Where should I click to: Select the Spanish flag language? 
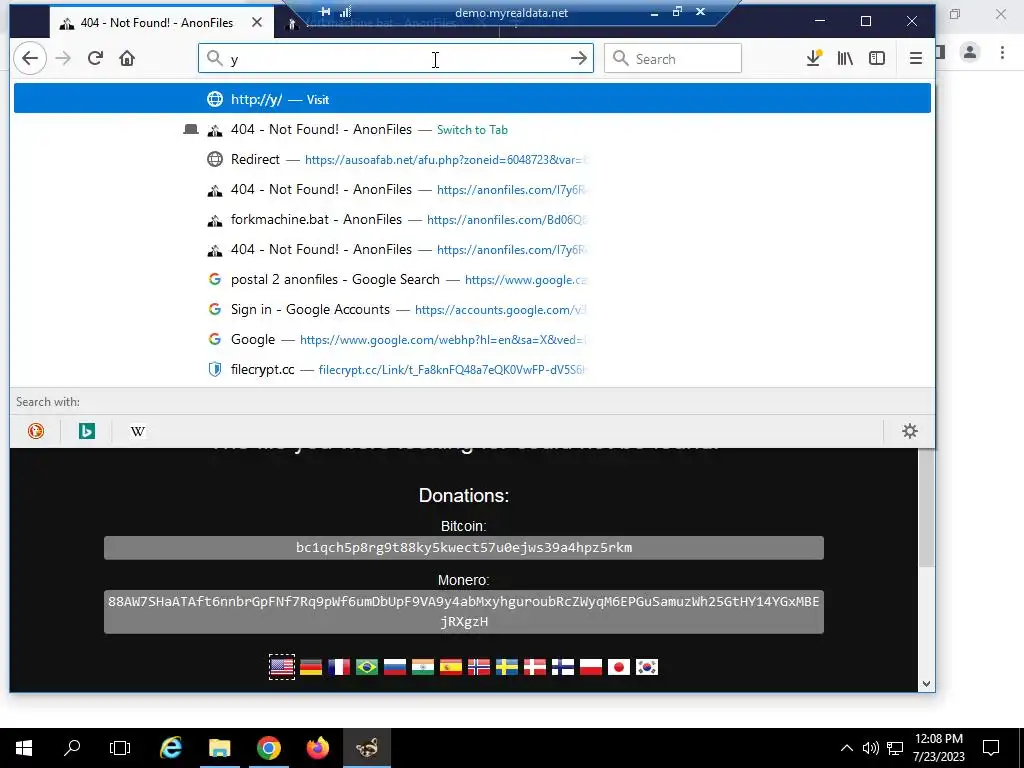[x=451, y=667]
